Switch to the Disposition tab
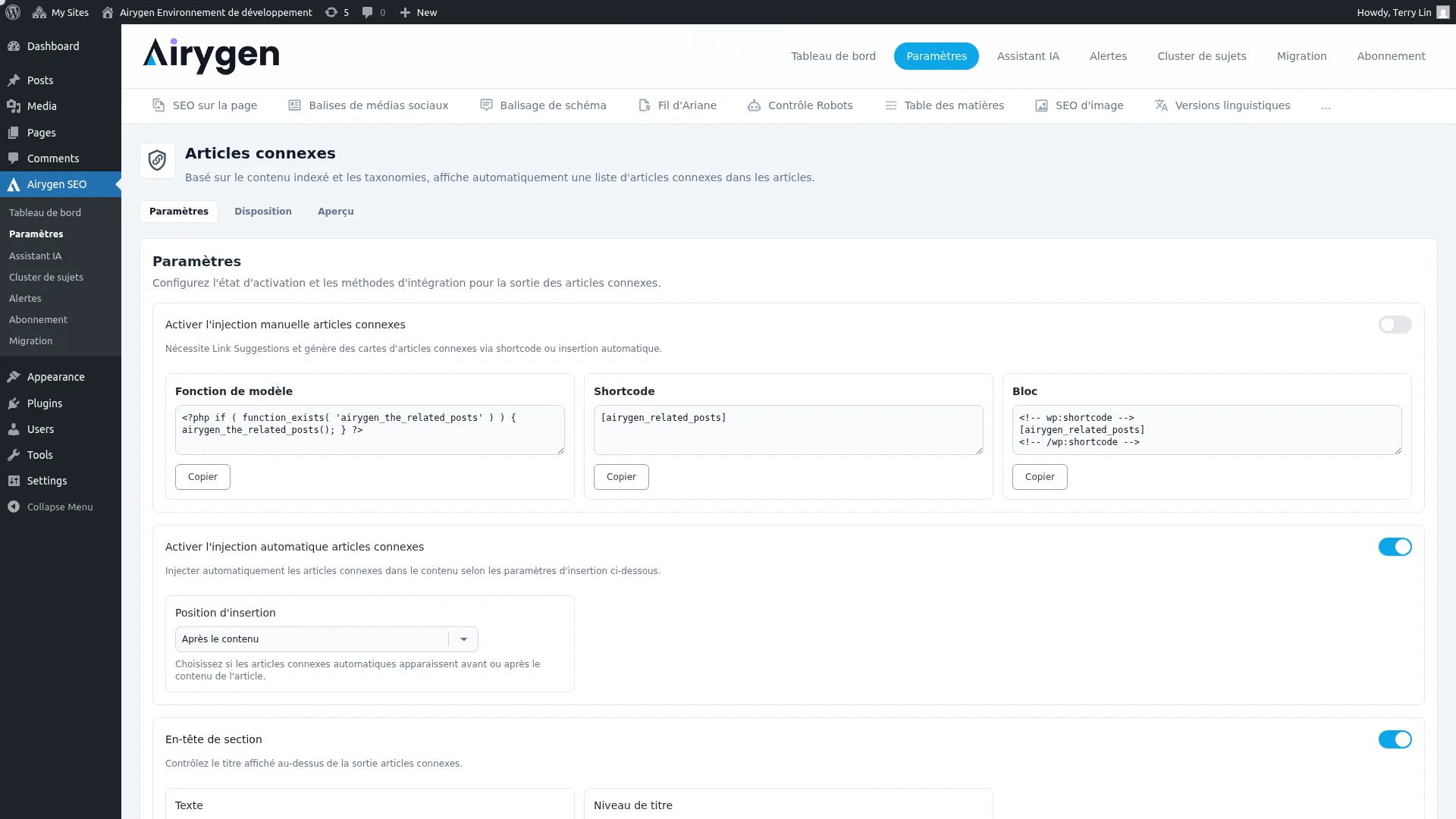Image resolution: width=1456 pixels, height=819 pixels. 263,212
